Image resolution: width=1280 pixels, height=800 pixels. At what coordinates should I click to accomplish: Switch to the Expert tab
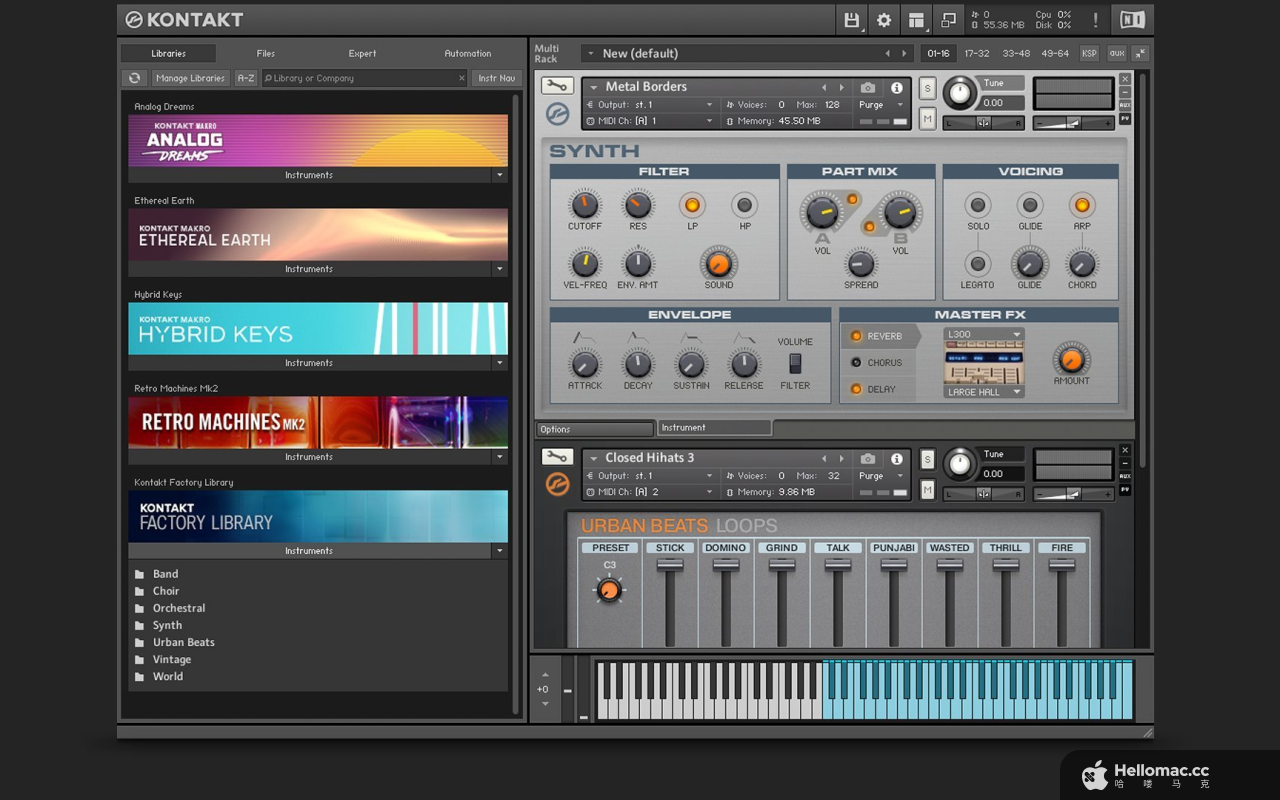point(362,53)
